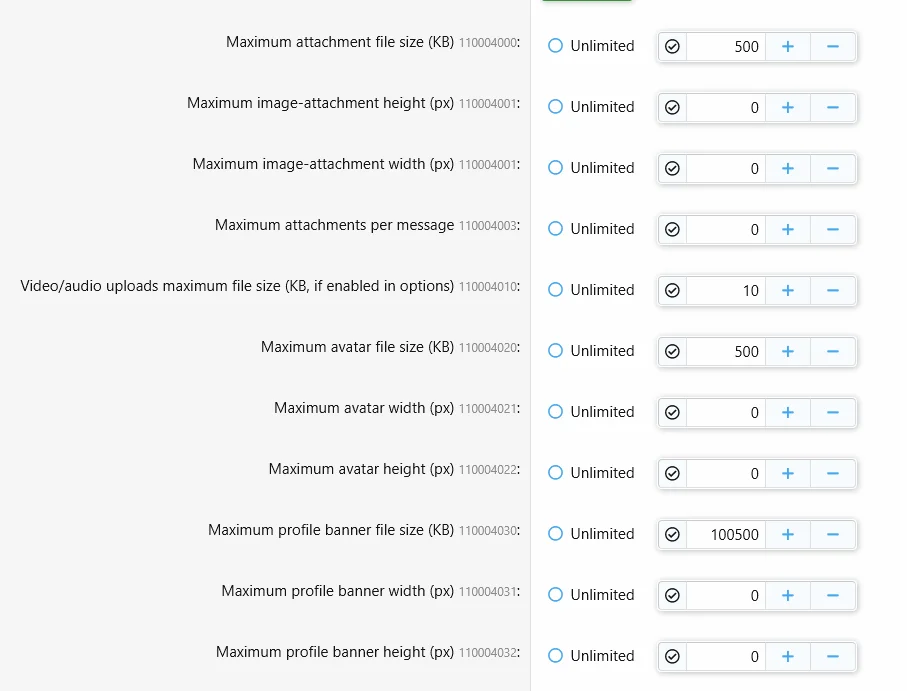This screenshot has height=691, width=907.
Task: Decrease maximum profile banner file size
Action: [x=832, y=534]
